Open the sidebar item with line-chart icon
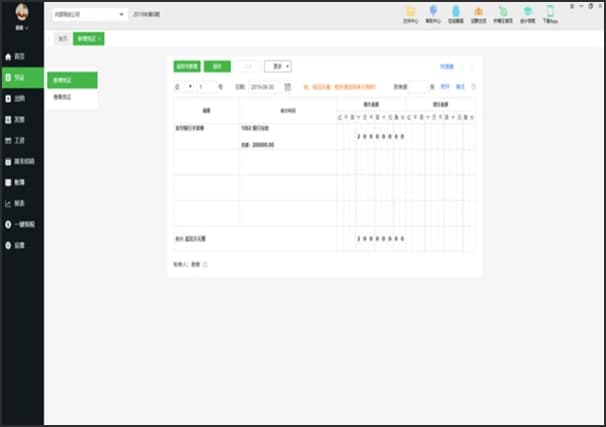 click(x=15, y=203)
